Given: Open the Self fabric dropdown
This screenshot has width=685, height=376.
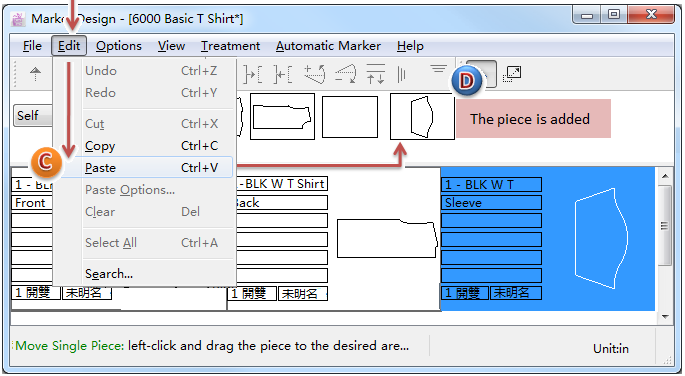Looking at the screenshot, I should pyautogui.click(x=32, y=116).
